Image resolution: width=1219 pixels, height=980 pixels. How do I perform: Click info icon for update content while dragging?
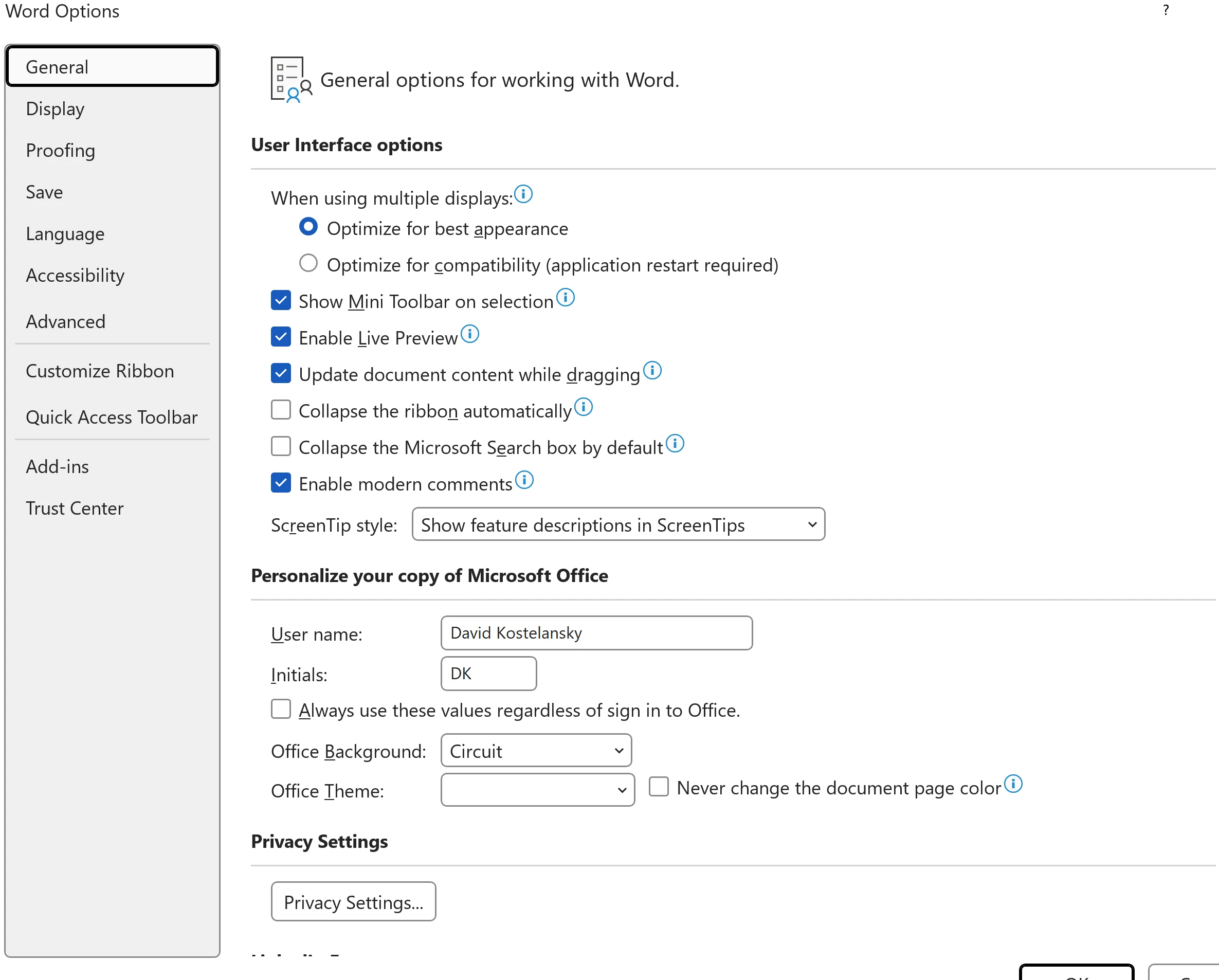click(x=652, y=370)
